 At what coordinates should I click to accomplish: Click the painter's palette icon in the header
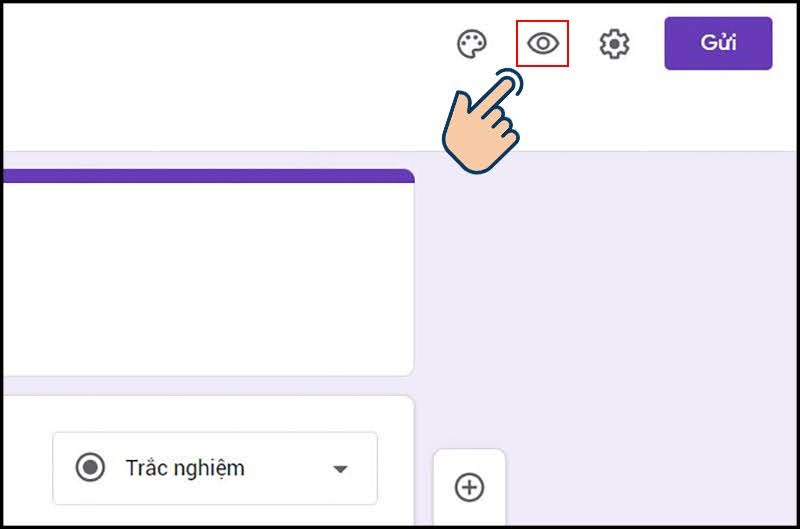[x=471, y=45]
